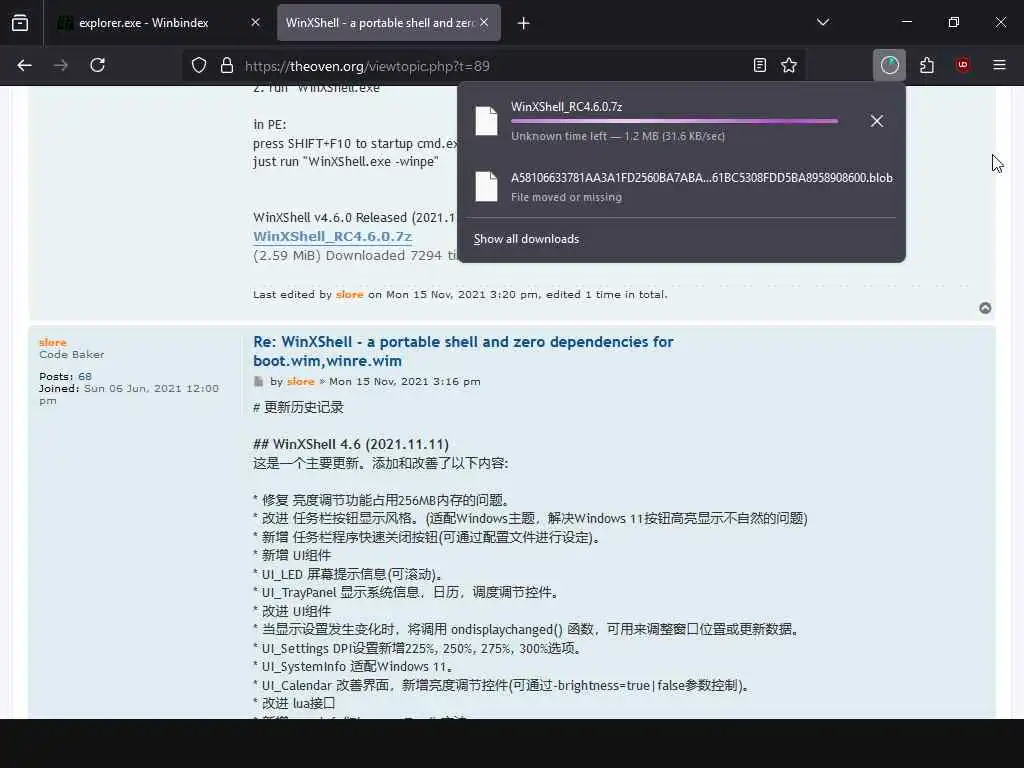Screen dimensions: 1024x768
Task: Focus the theoven.org address bar
Action: (493, 66)
